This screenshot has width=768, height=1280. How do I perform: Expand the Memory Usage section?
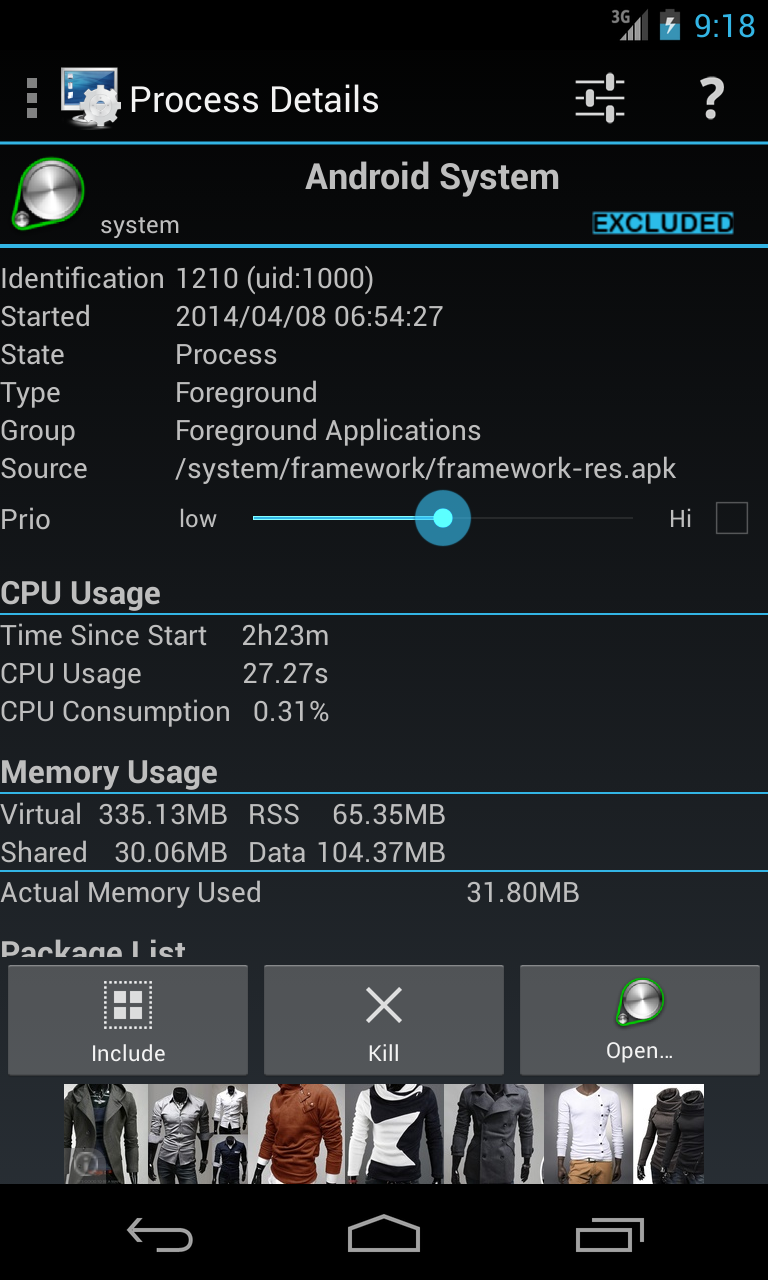pyautogui.click(x=110, y=771)
